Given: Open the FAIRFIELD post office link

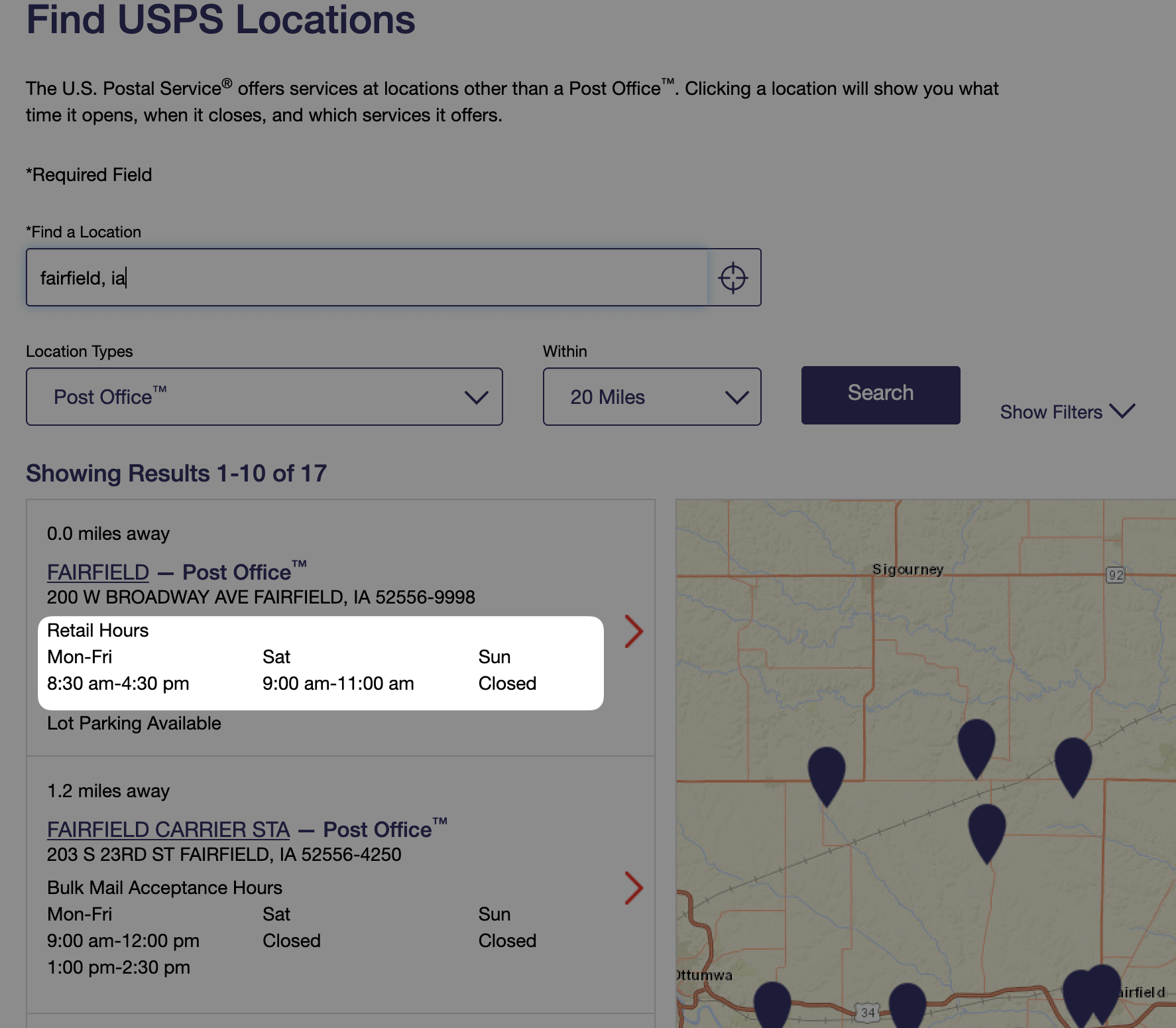Looking at the screenshot, I should (98, 572).
